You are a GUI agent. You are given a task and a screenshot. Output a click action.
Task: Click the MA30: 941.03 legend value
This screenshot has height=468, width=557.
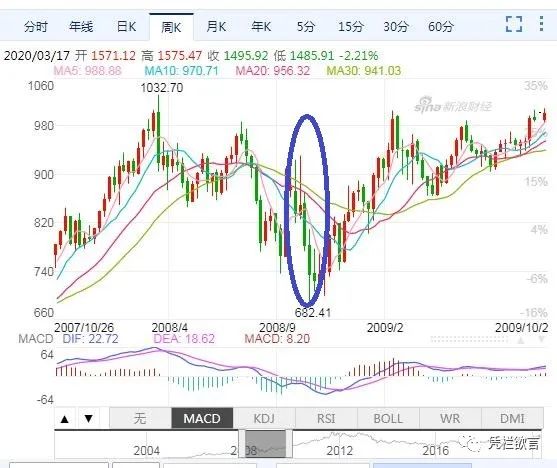364,71
